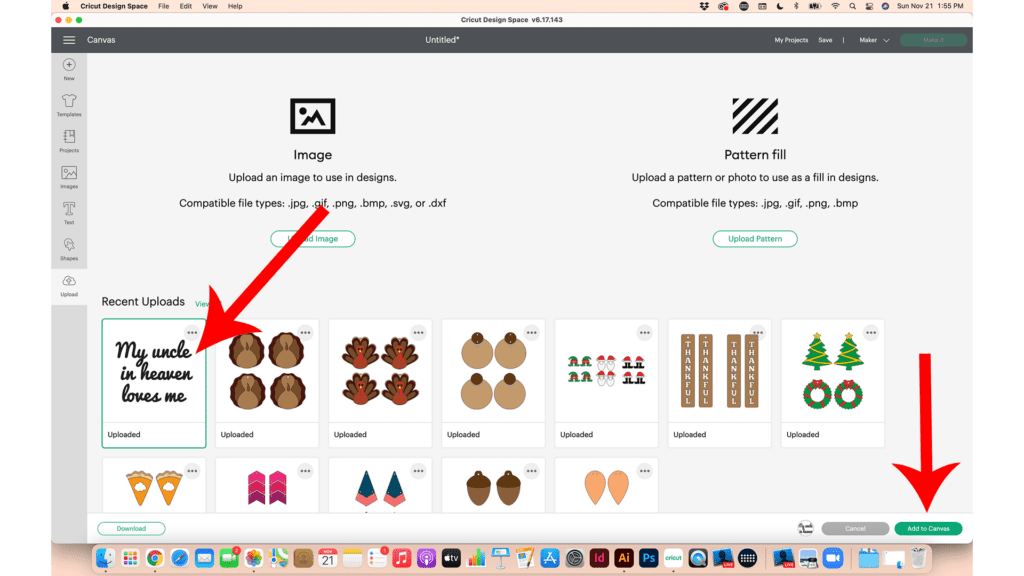
Task: Open the Cricut Design Space app menu
Action: pyautogui.click(x=114, y=6)
